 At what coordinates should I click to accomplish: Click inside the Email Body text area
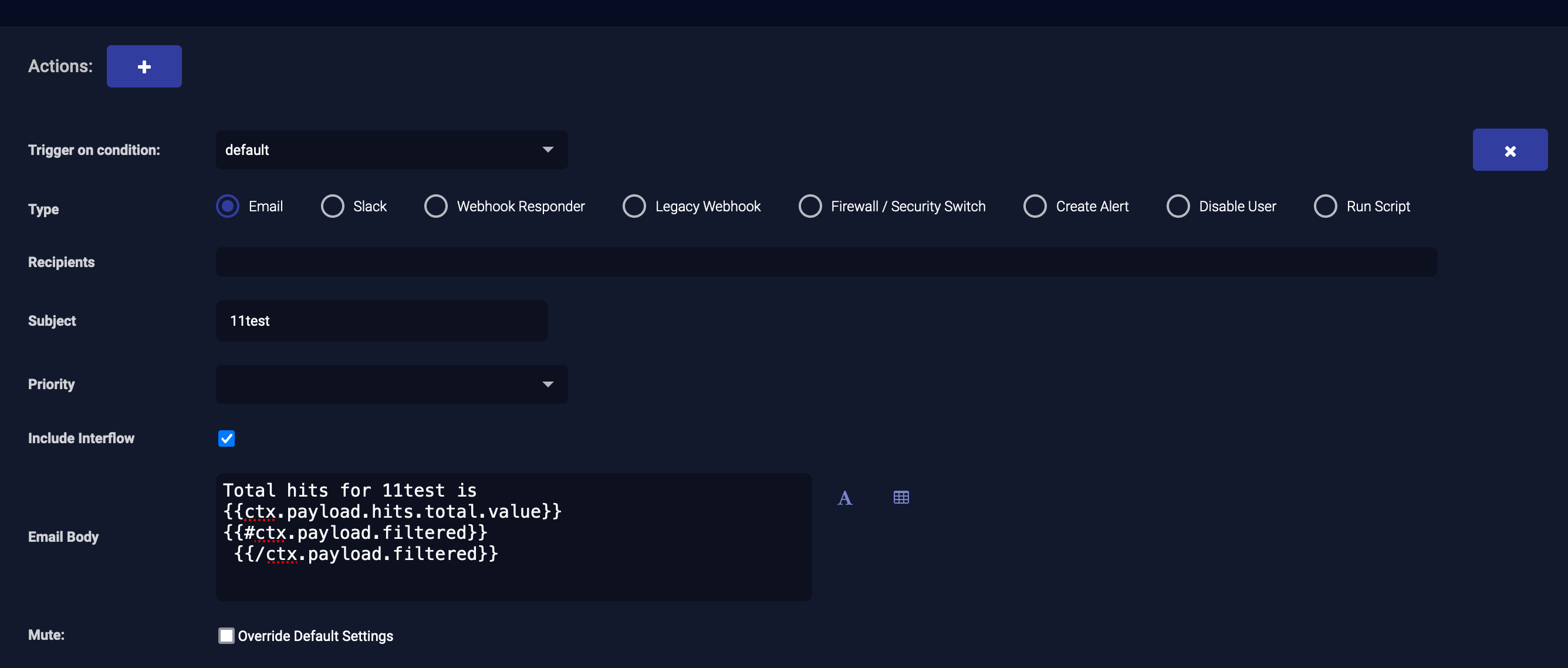point(513,579)
